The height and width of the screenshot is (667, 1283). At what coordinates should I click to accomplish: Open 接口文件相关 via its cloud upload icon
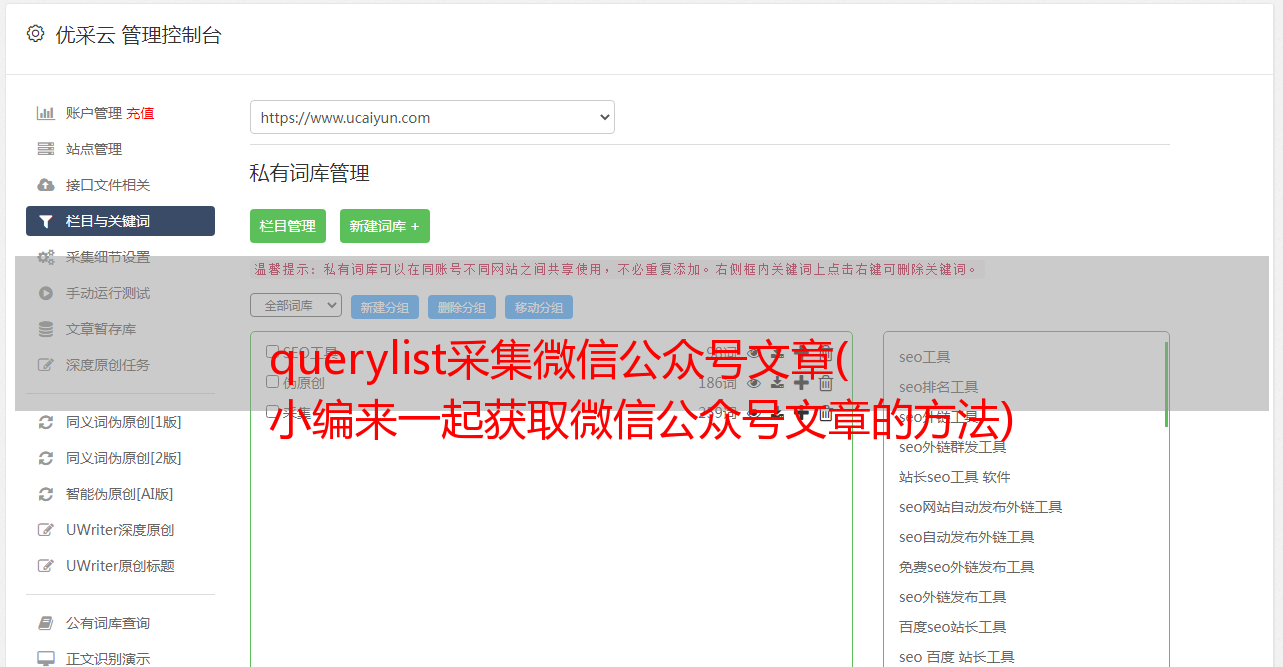click(46, 185)
